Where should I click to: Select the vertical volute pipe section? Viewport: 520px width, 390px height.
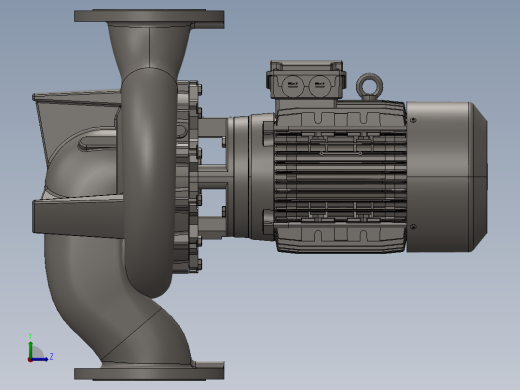click(x=149, y=182)
